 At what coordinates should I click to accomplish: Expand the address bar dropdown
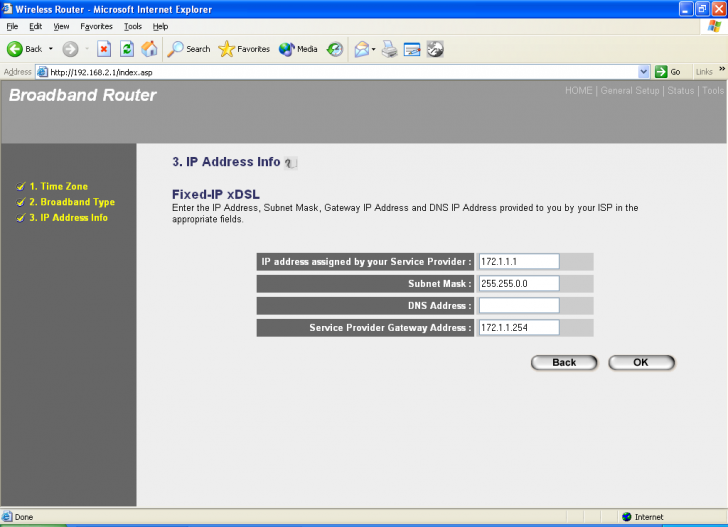click(x=644, y=72)
